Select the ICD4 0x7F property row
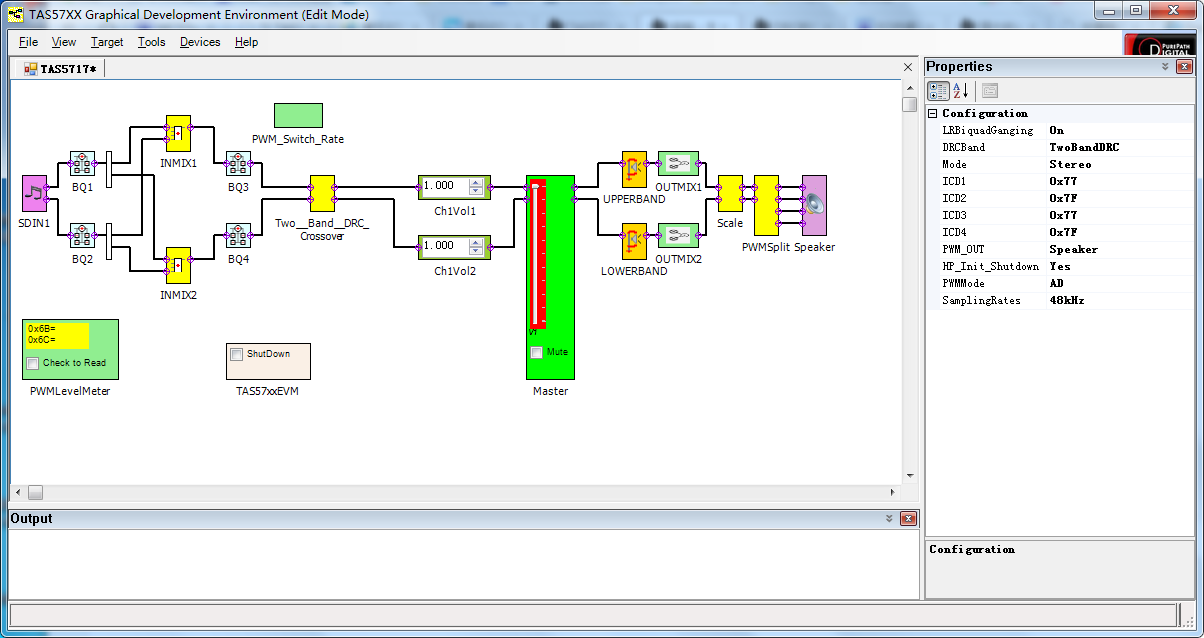Viewport: 1204px width, 638px height. 1060,232
